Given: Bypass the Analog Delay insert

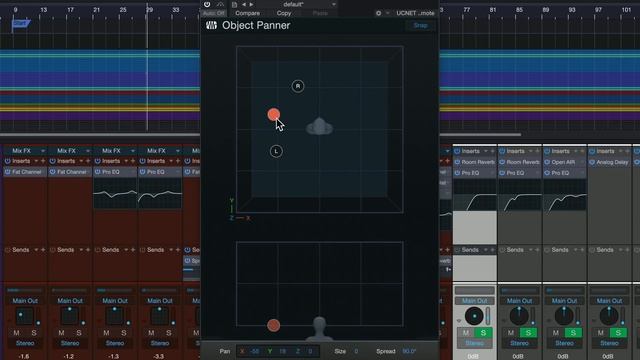Looking at the screenshot, I should (592, 162).
